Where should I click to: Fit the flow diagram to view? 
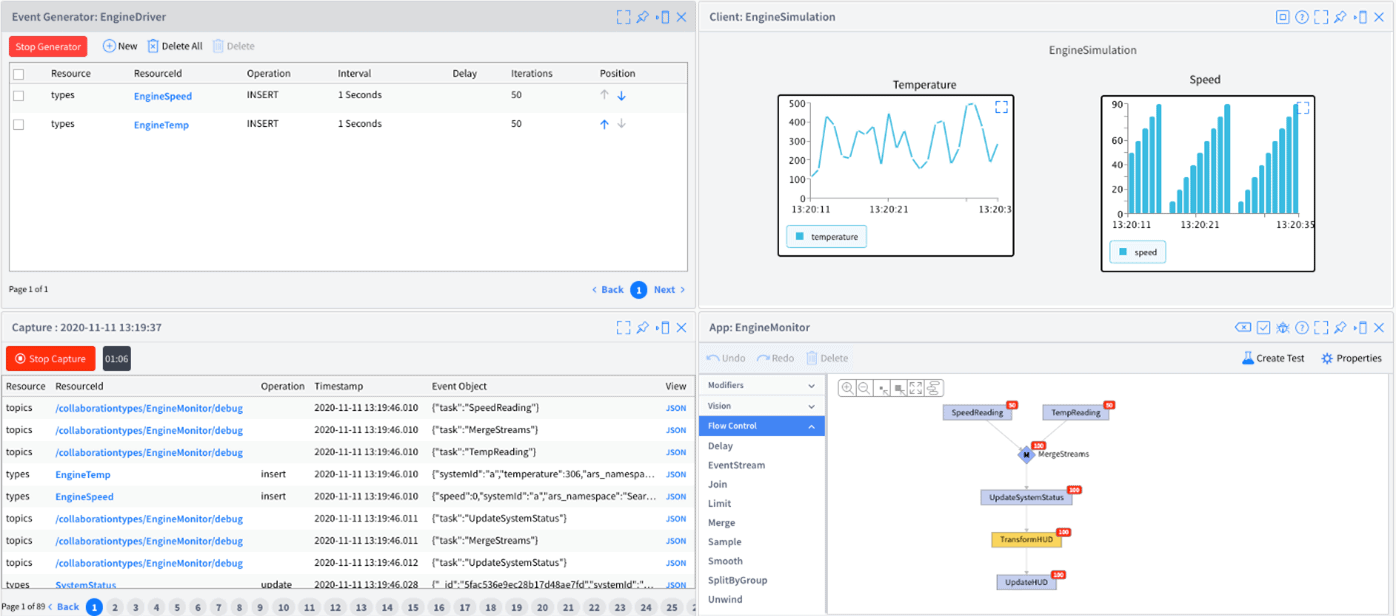click(x=915, y=388)
